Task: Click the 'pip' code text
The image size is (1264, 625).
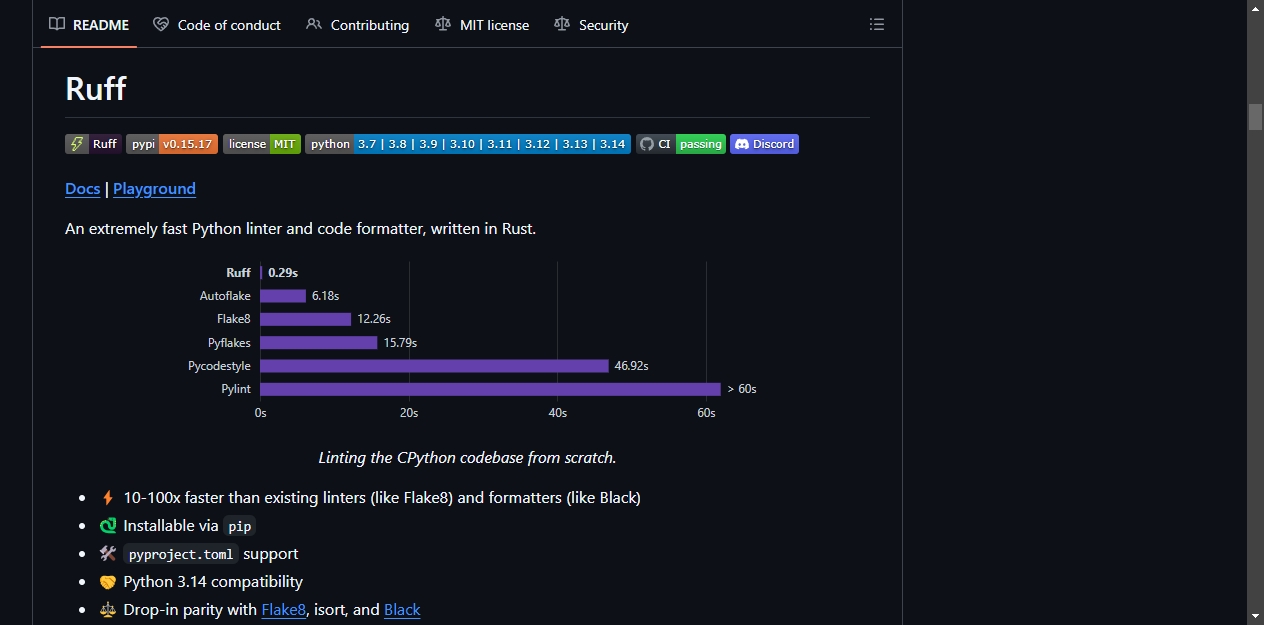Action: coord(239,526)
